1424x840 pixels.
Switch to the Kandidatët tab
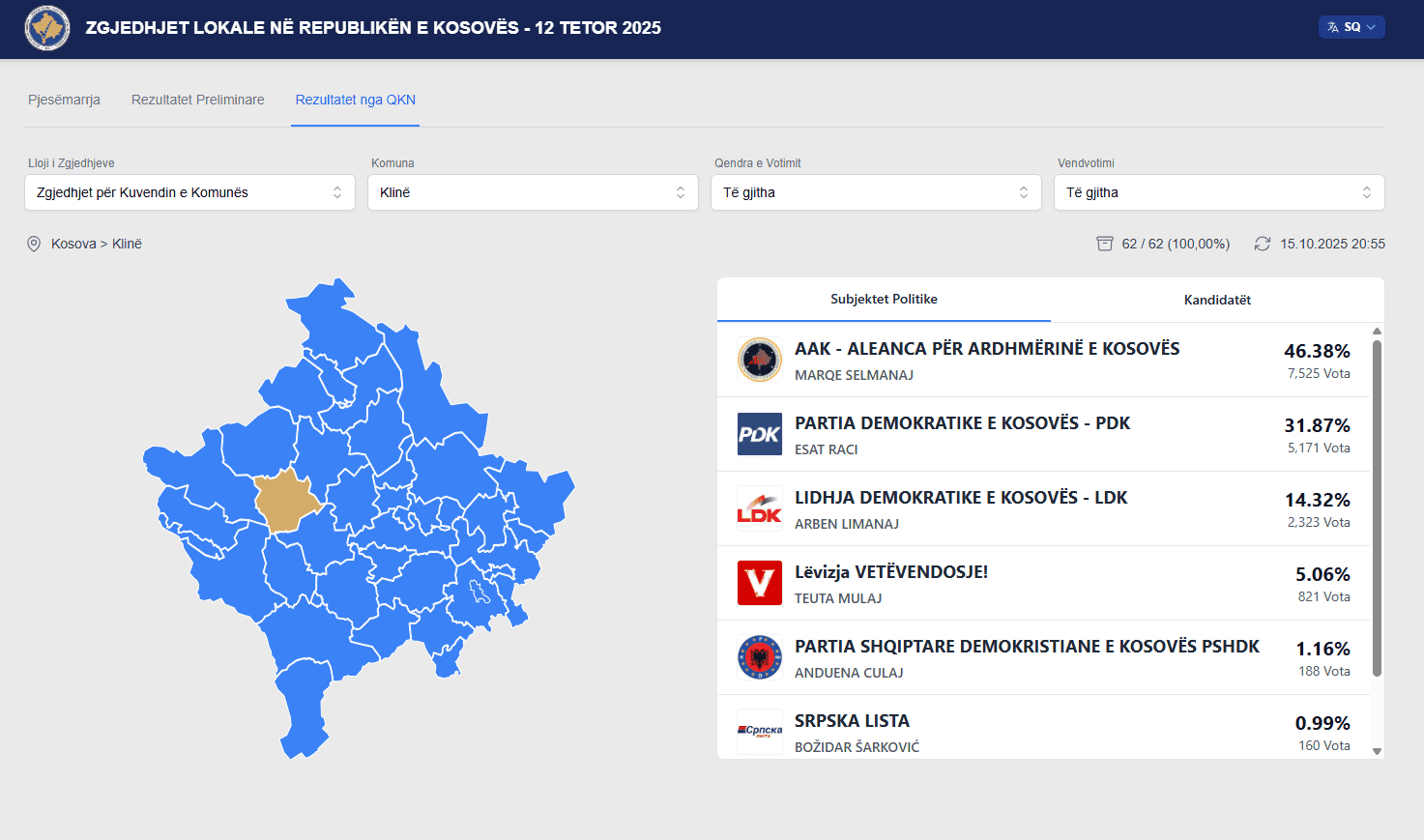(1217, 300)
